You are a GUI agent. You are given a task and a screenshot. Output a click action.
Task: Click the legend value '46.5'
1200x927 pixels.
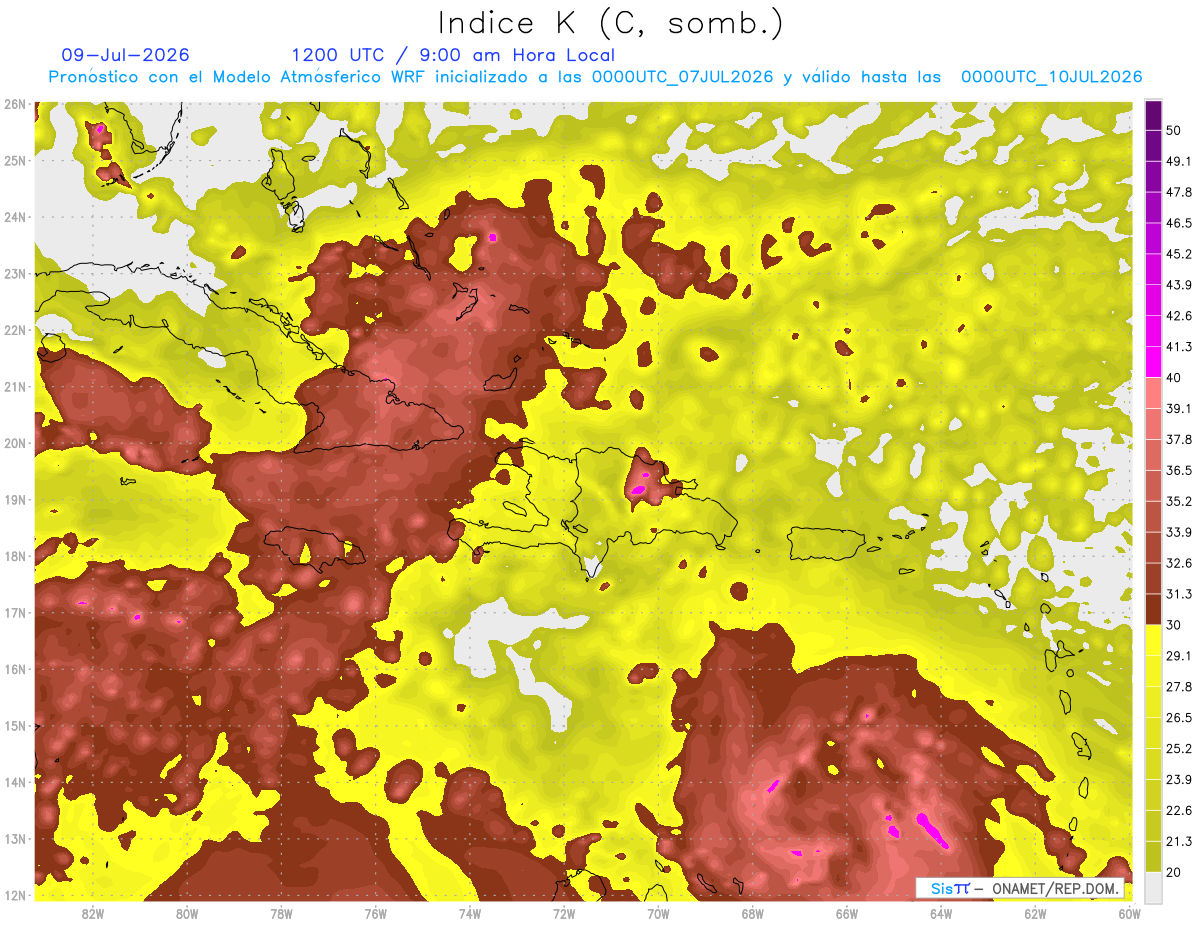(x=1178, y=223)
